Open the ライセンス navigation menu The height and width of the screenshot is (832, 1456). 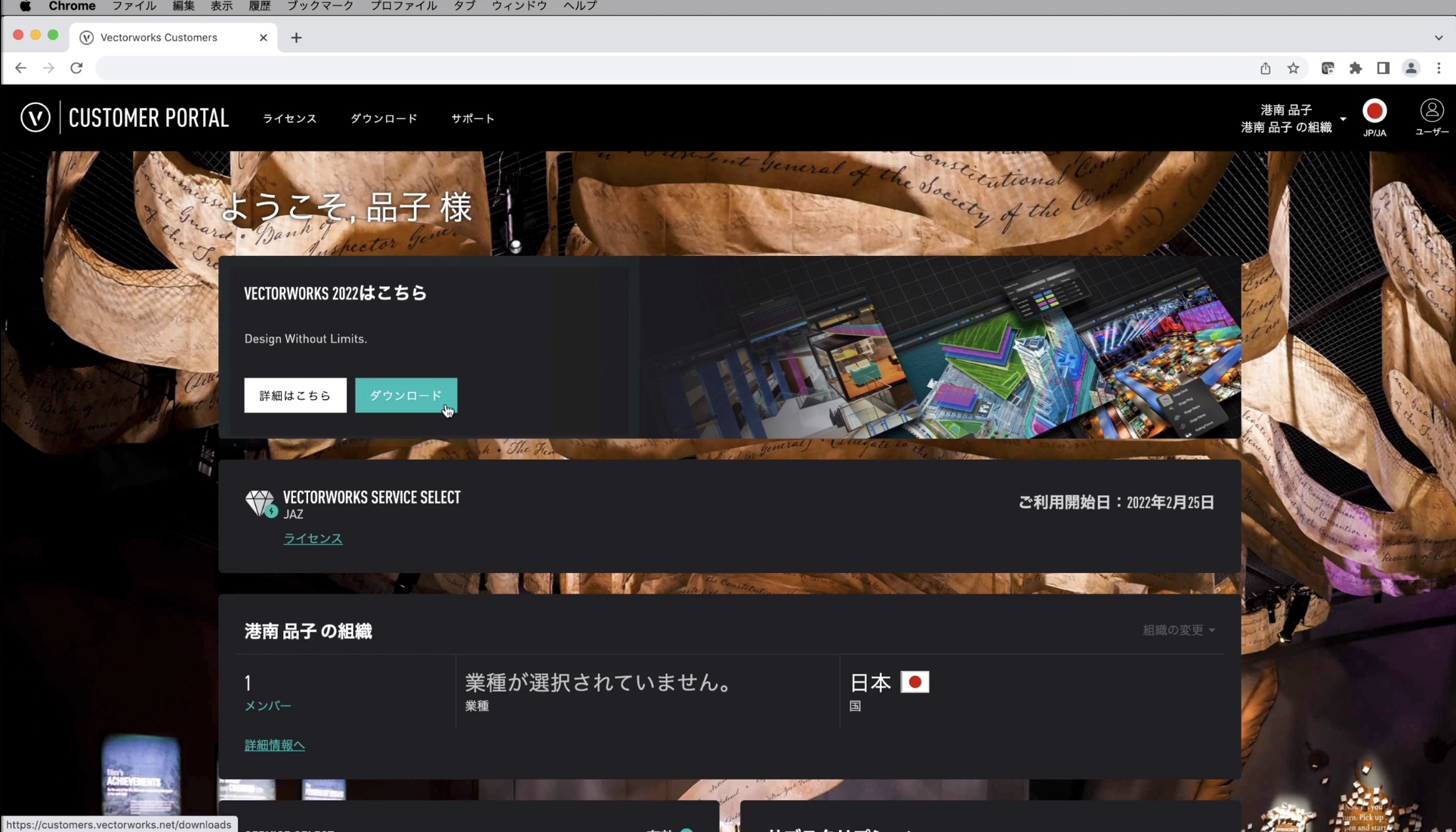pyautogui.click(x=289, y=119)
